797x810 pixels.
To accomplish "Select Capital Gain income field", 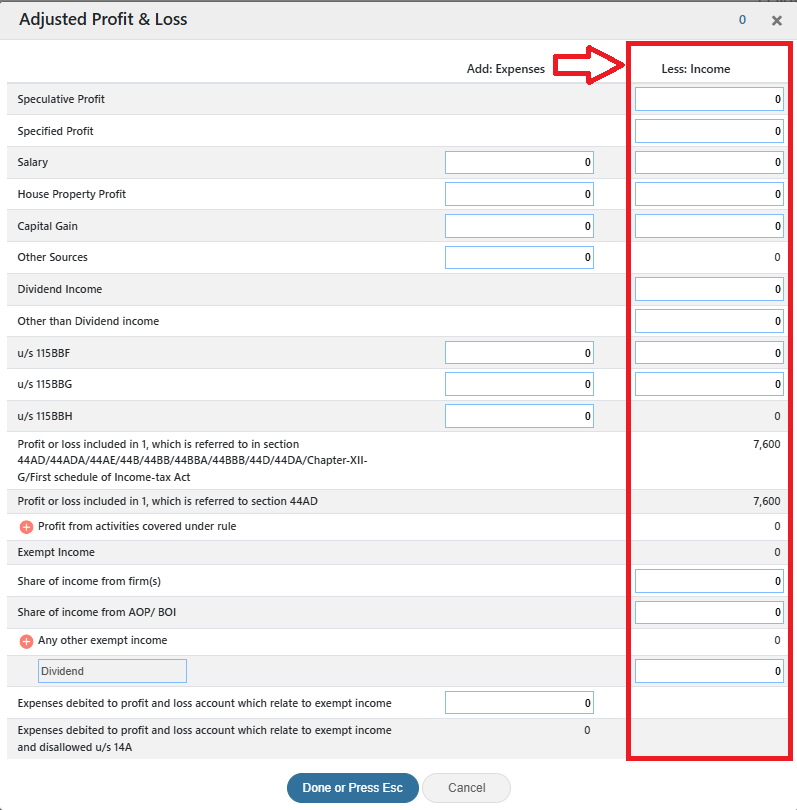I will 709,226.
